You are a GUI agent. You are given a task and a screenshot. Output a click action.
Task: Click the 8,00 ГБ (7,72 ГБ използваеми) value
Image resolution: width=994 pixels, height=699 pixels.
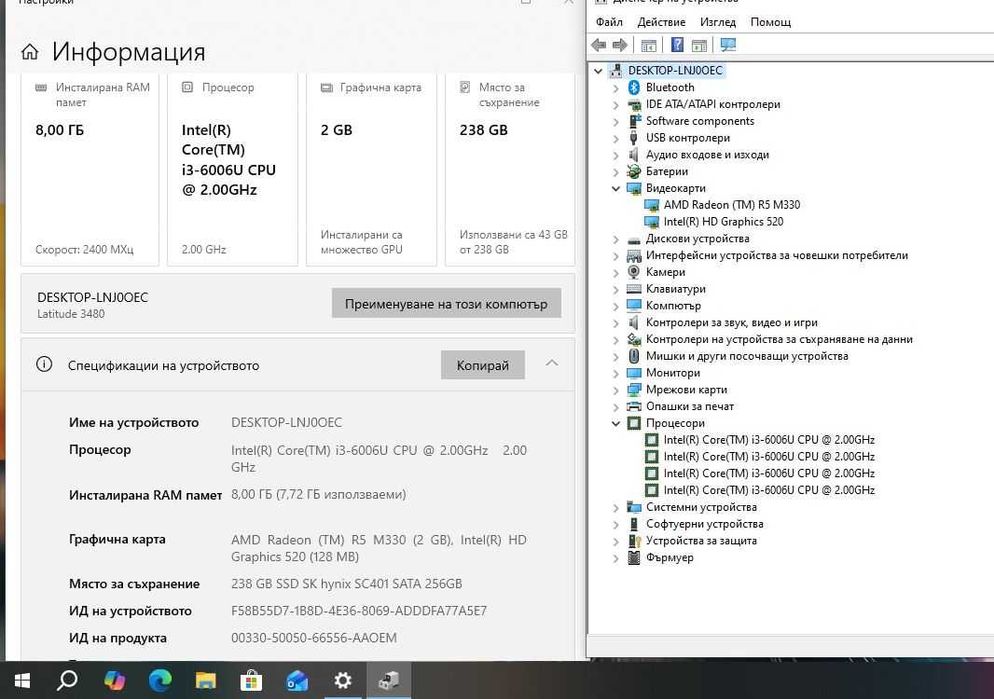click(x=318, y=494)
